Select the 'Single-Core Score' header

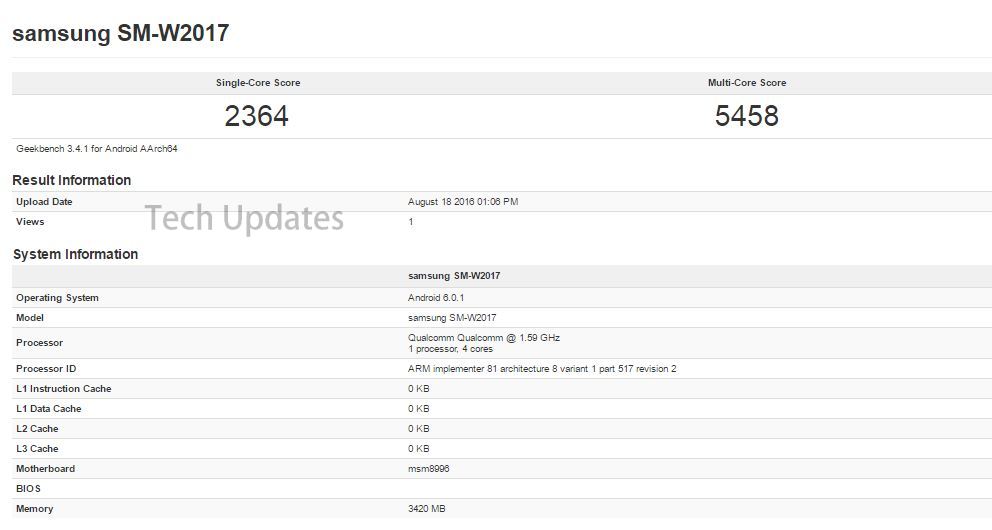pos(258,83)
